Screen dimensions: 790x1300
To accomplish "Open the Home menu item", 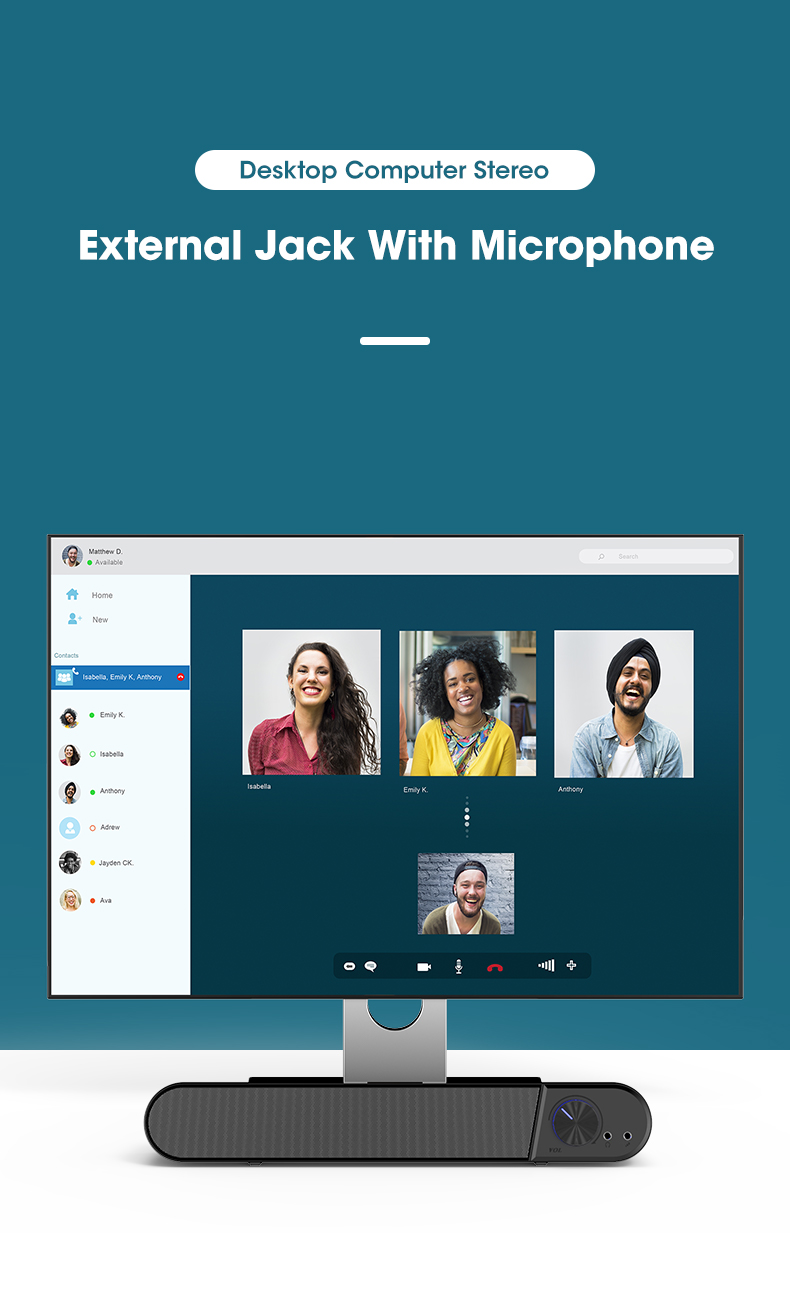I will coord(102,595).
